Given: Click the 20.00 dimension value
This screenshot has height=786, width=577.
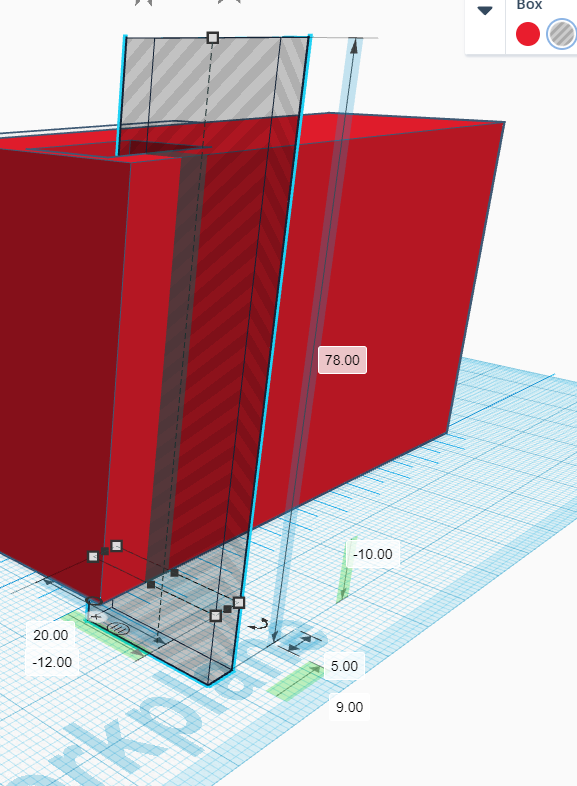Looking at the screenshot, I should click(51, 635).
